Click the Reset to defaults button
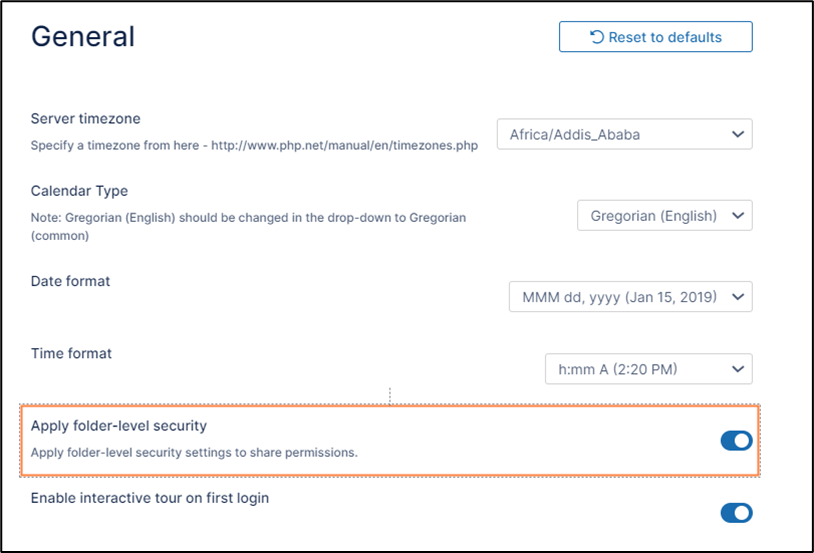Image resolution: width=814 pixels, height=553 pixels. 655,37
